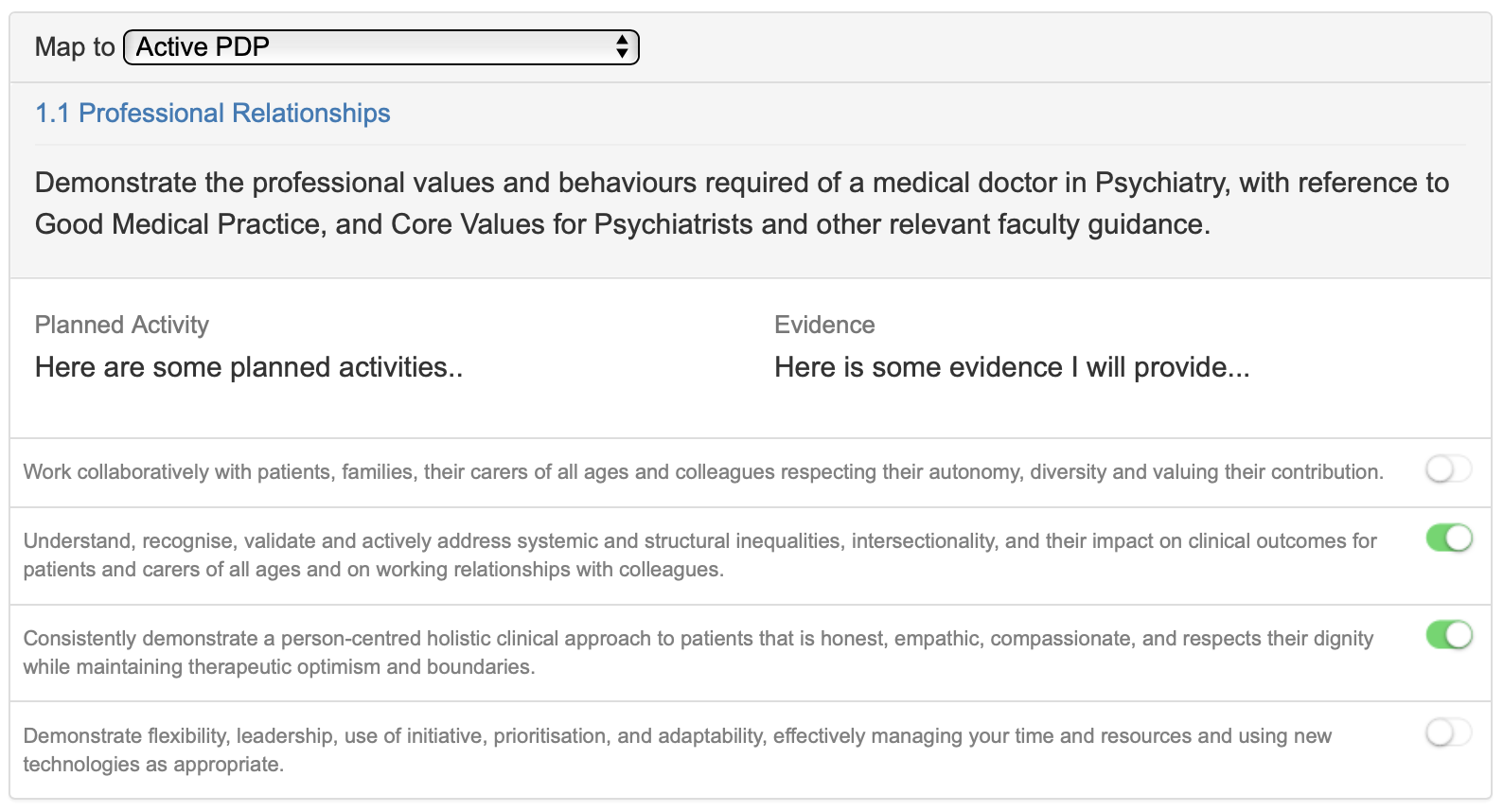Click the Evidence label
This screenshot has height=812, width=1503.
click(x=824, y=325)
